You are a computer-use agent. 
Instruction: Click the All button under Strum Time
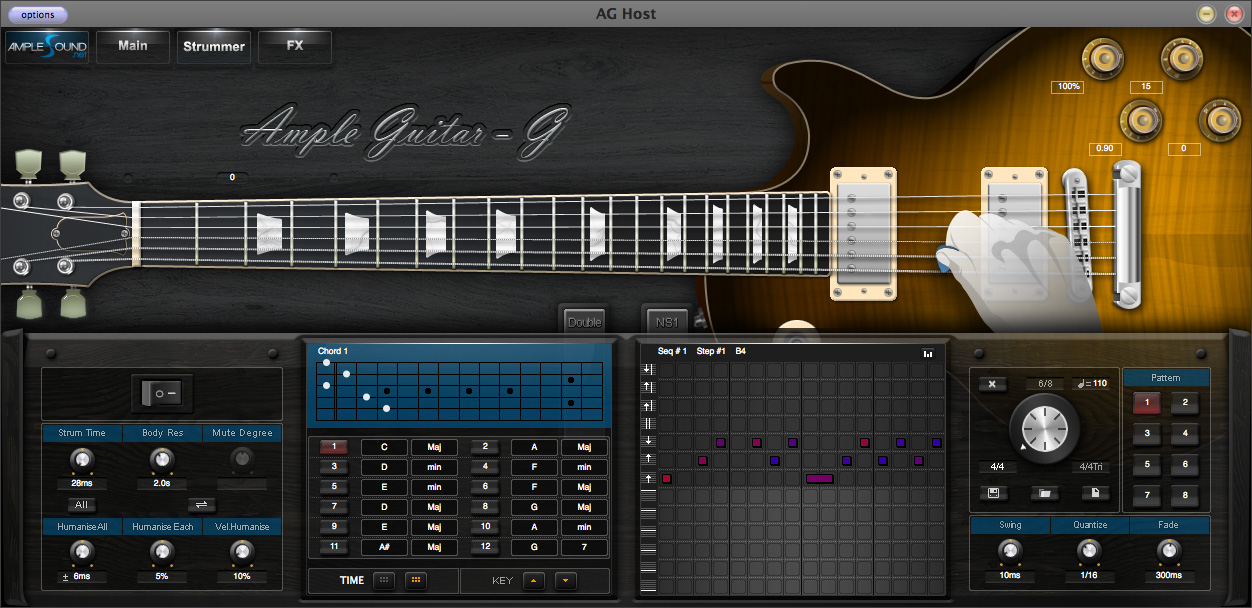[x=81, y=505]
